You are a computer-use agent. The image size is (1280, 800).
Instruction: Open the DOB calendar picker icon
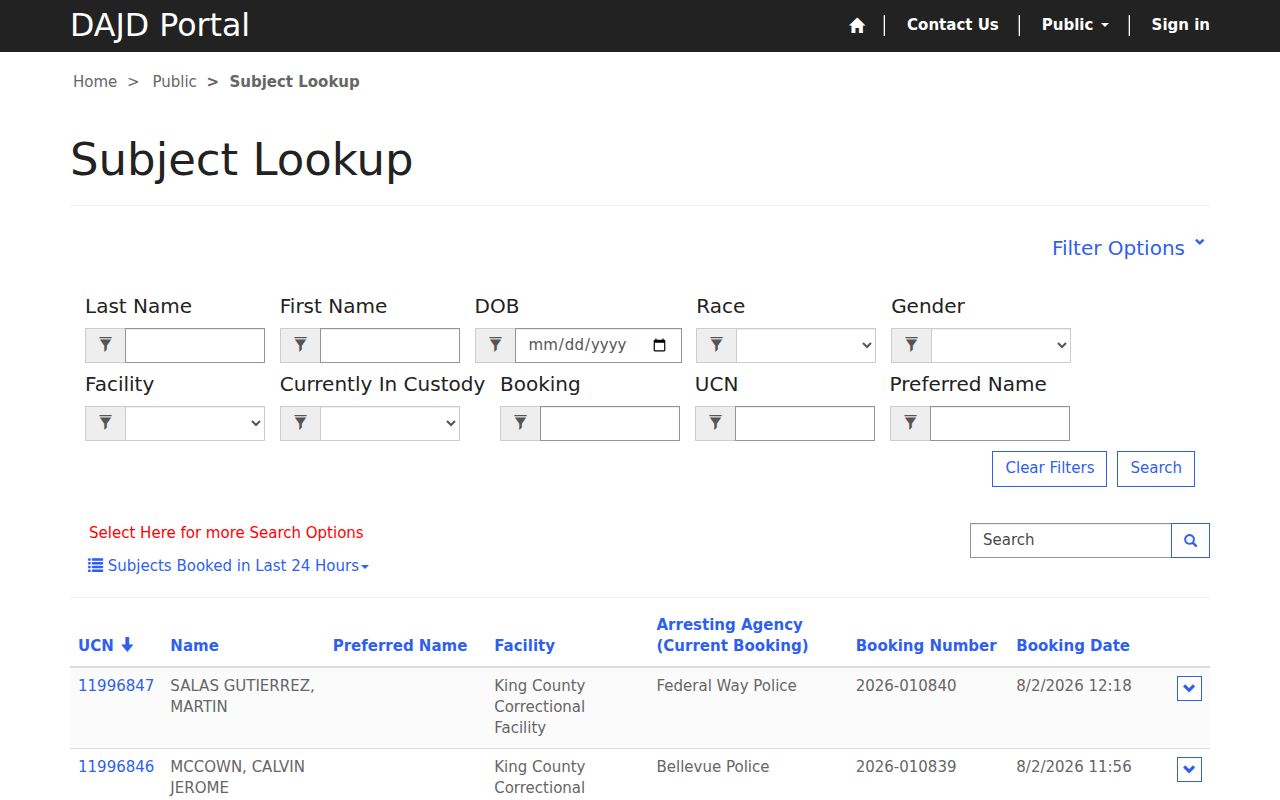click(659, 345)
